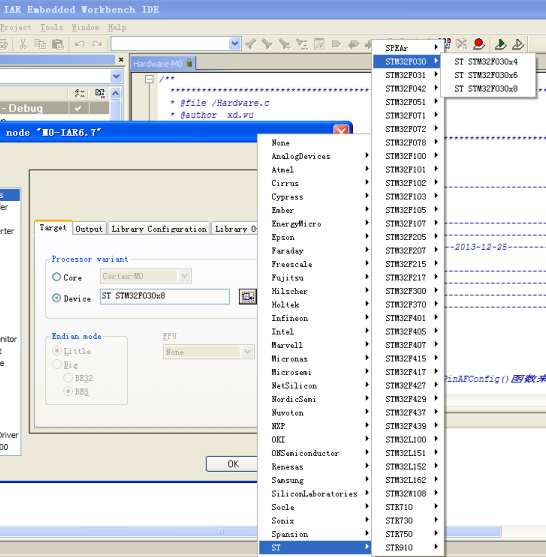Viewport: 546px width, 557px height.
Task: Click the Stop Build toolbar icon
Action: 461,44
